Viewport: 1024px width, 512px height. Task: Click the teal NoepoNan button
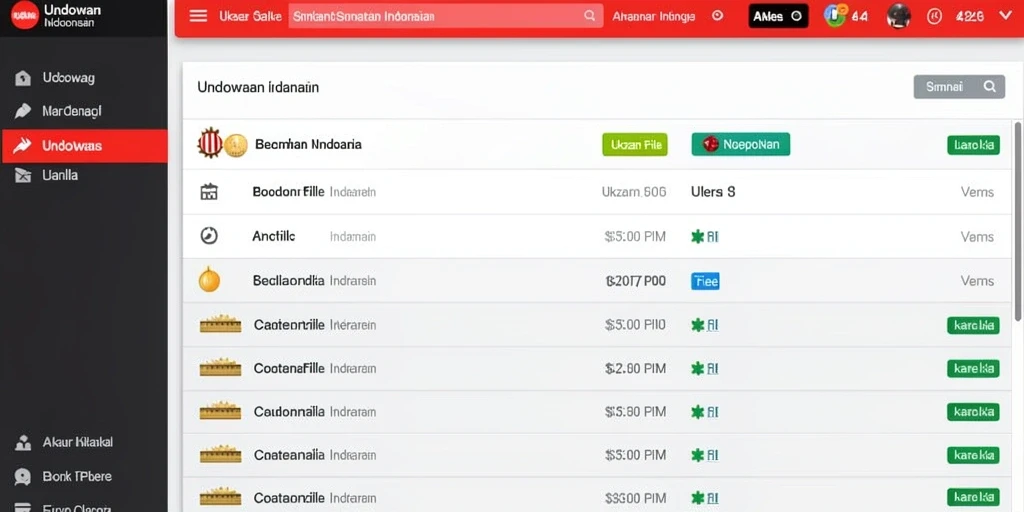tap(741, 144)
